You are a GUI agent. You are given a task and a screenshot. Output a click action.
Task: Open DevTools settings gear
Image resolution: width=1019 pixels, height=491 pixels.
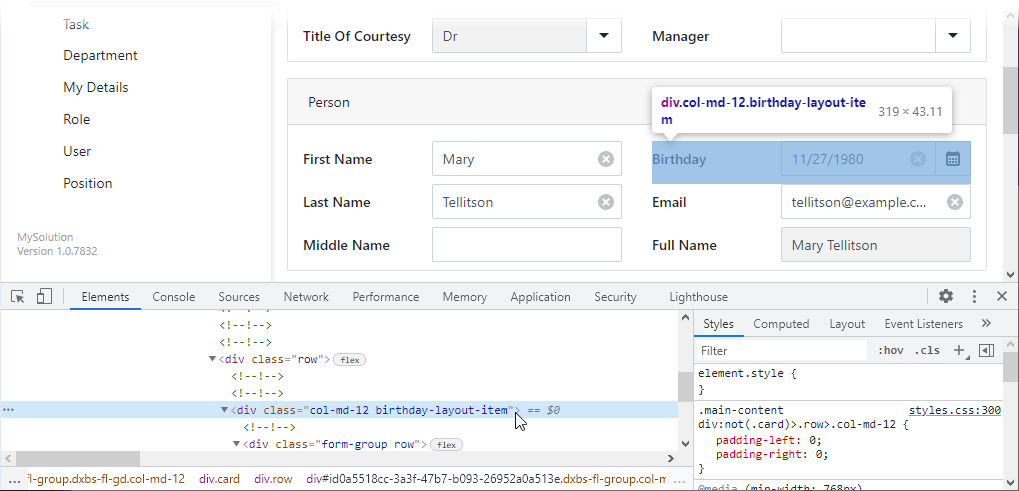pyautogui.click(x=946, y=296)
